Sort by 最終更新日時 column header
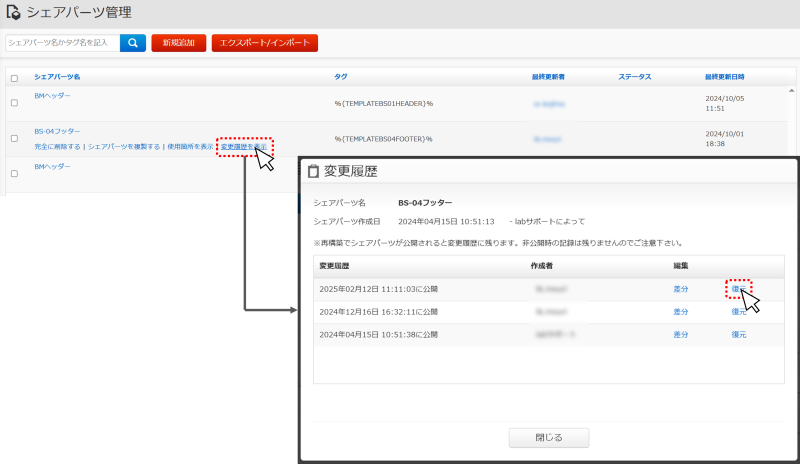 [x=724, y=77]
